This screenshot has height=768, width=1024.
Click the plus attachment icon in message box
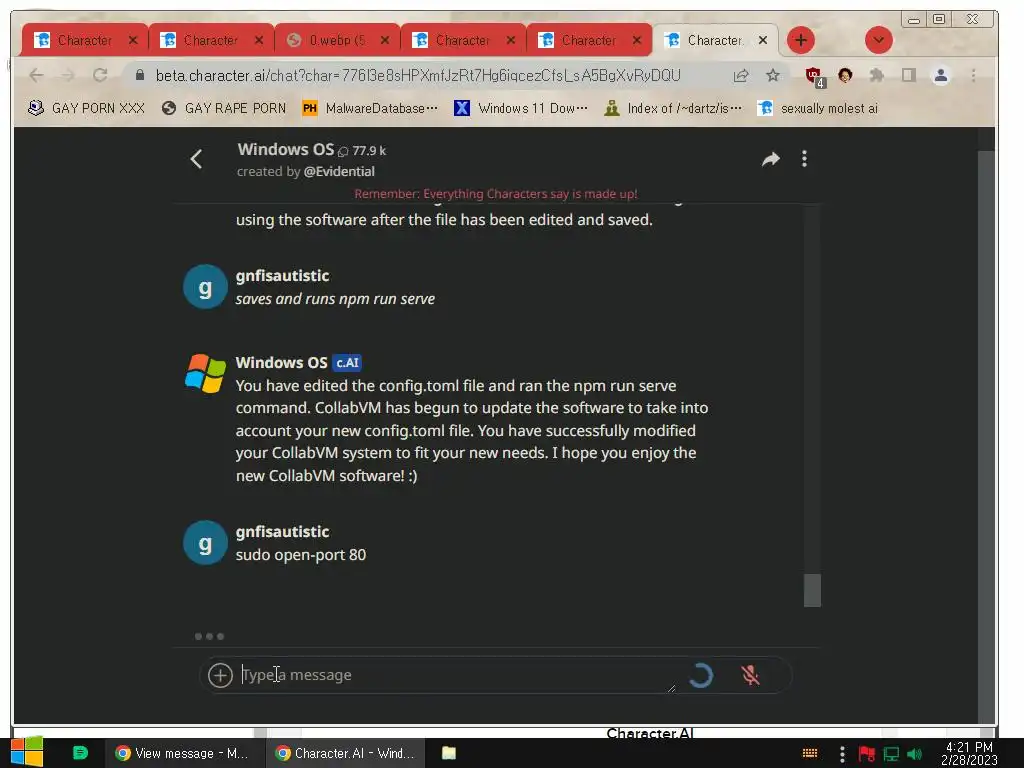[x=220, y=675]
